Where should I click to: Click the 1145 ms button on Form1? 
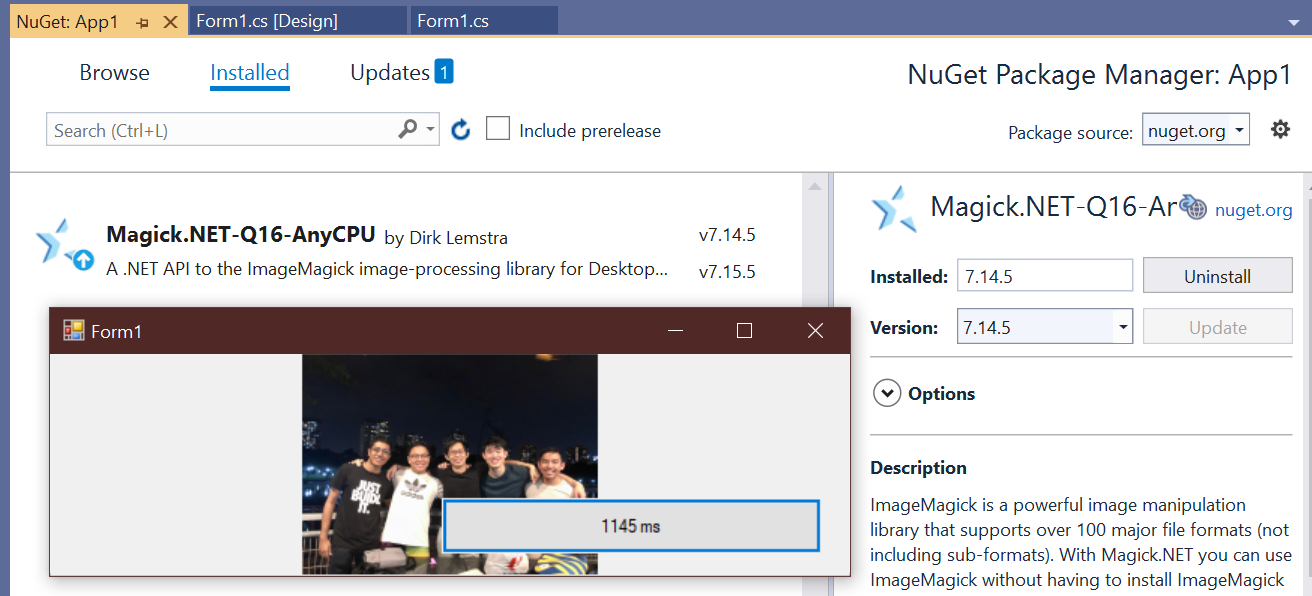point(630,525)
